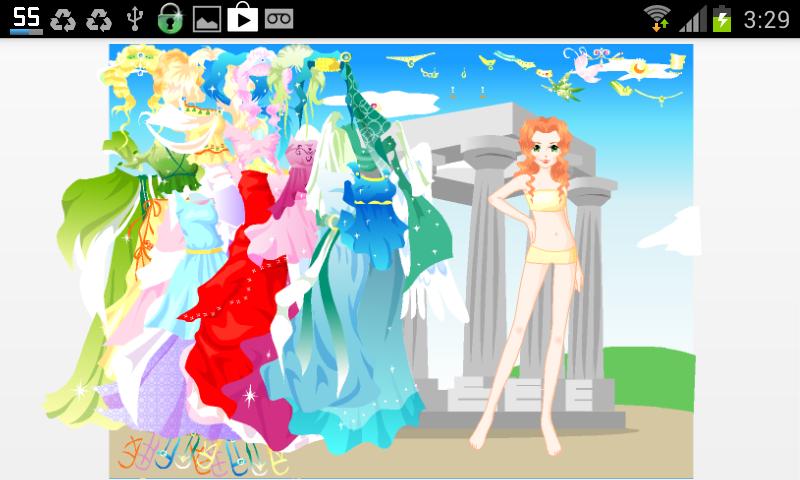Open the Play Store notification icon

point(242,17)
